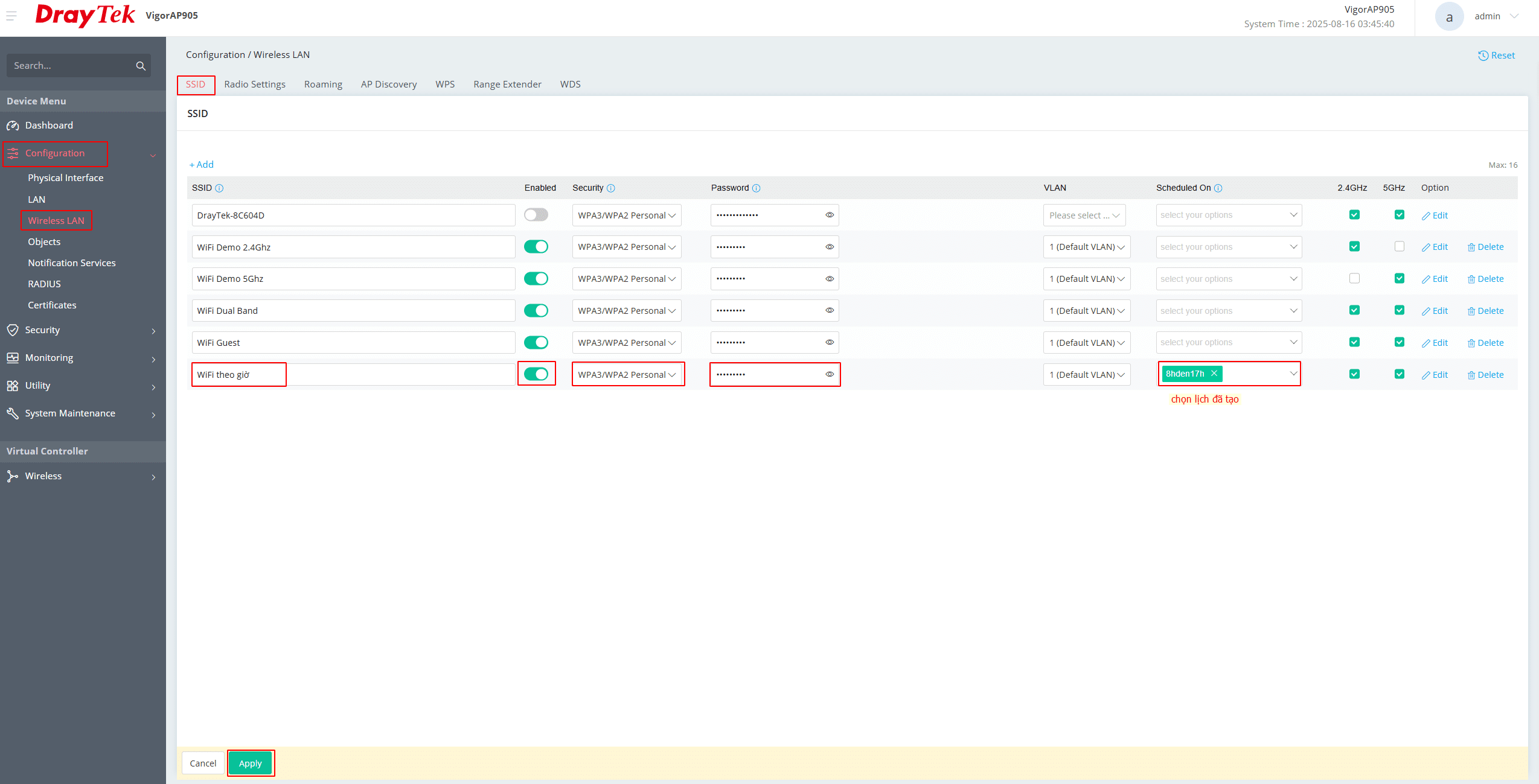Image resolution: width=1539 pixels, height=784 pixels.
Task: Turn off WiFi Guest toggle
Action: point(536,342)
